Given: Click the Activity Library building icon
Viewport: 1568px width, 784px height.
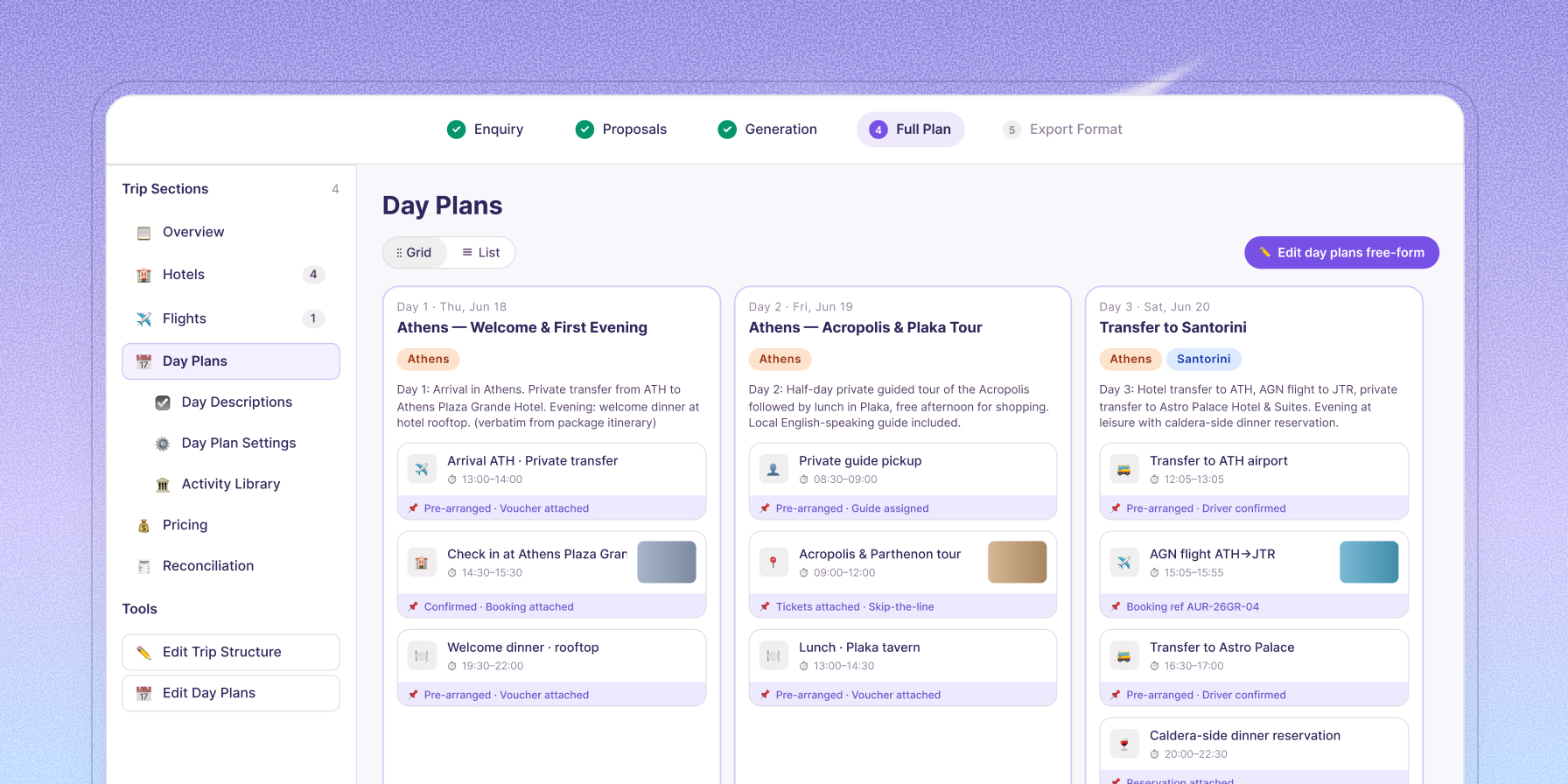Looking at the screenshot, I should (163, 484).
